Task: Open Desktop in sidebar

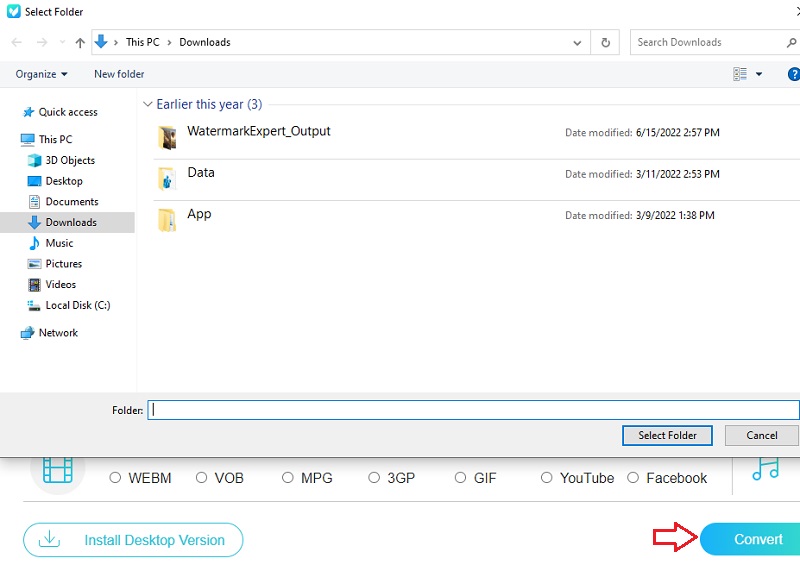Action: pyautogui.click(x=64, y=181)
